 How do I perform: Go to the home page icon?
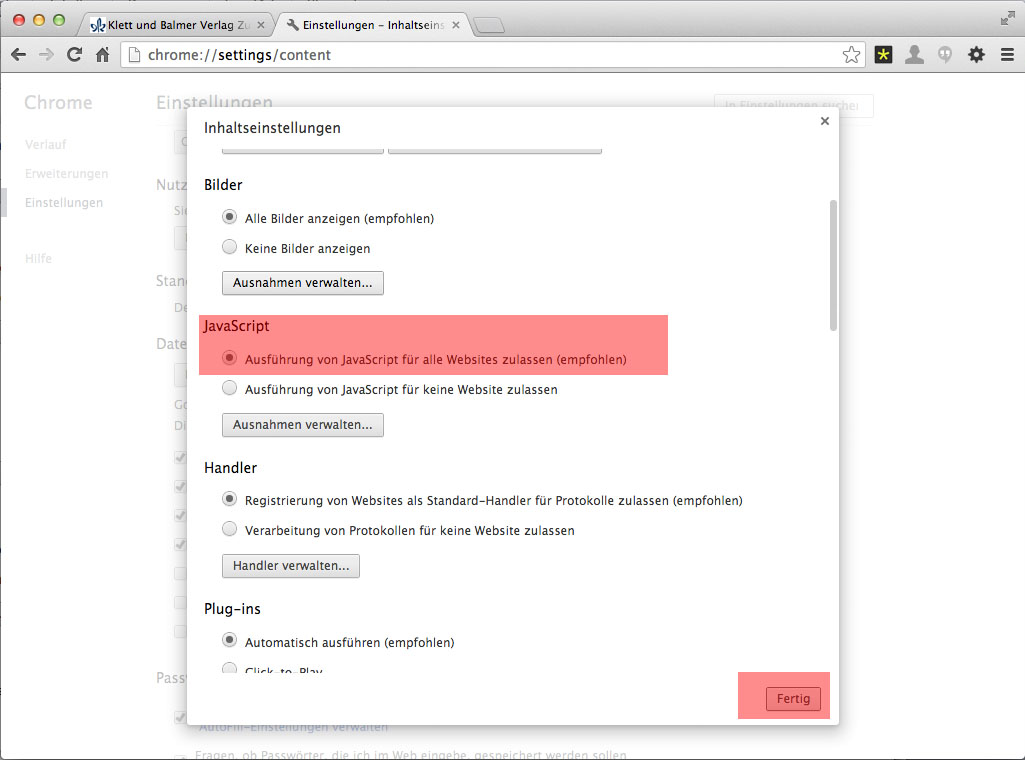[102, 55]
